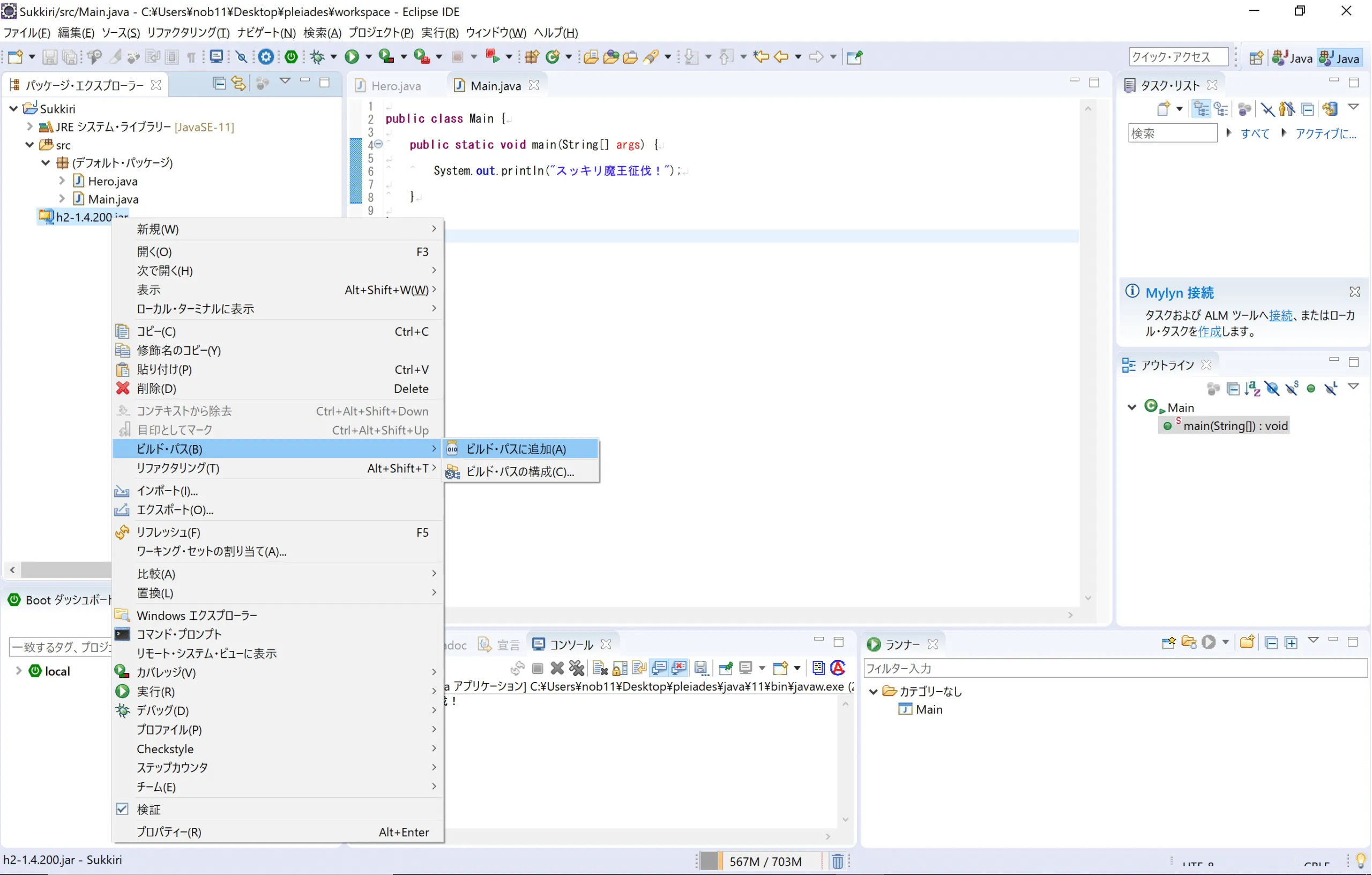Expand the local node in Boot Dashboard
This screenshot has width=1372, height=875.
(18, 670)
